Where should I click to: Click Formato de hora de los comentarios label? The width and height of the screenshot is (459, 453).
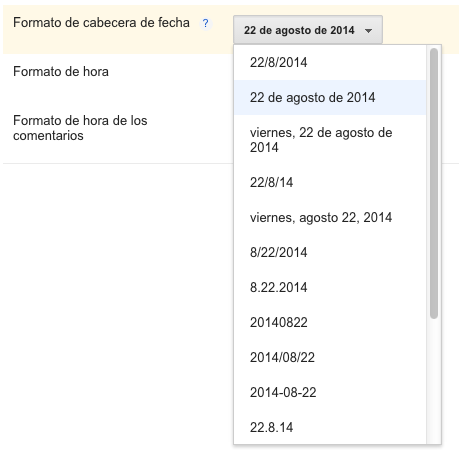pyautogui.click(x=80, y=128)
